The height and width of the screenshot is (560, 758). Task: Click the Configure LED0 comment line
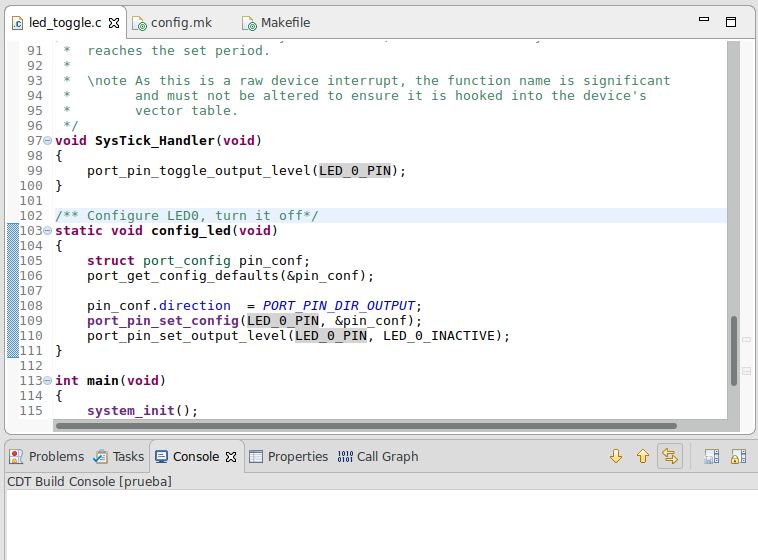(187, 216)
